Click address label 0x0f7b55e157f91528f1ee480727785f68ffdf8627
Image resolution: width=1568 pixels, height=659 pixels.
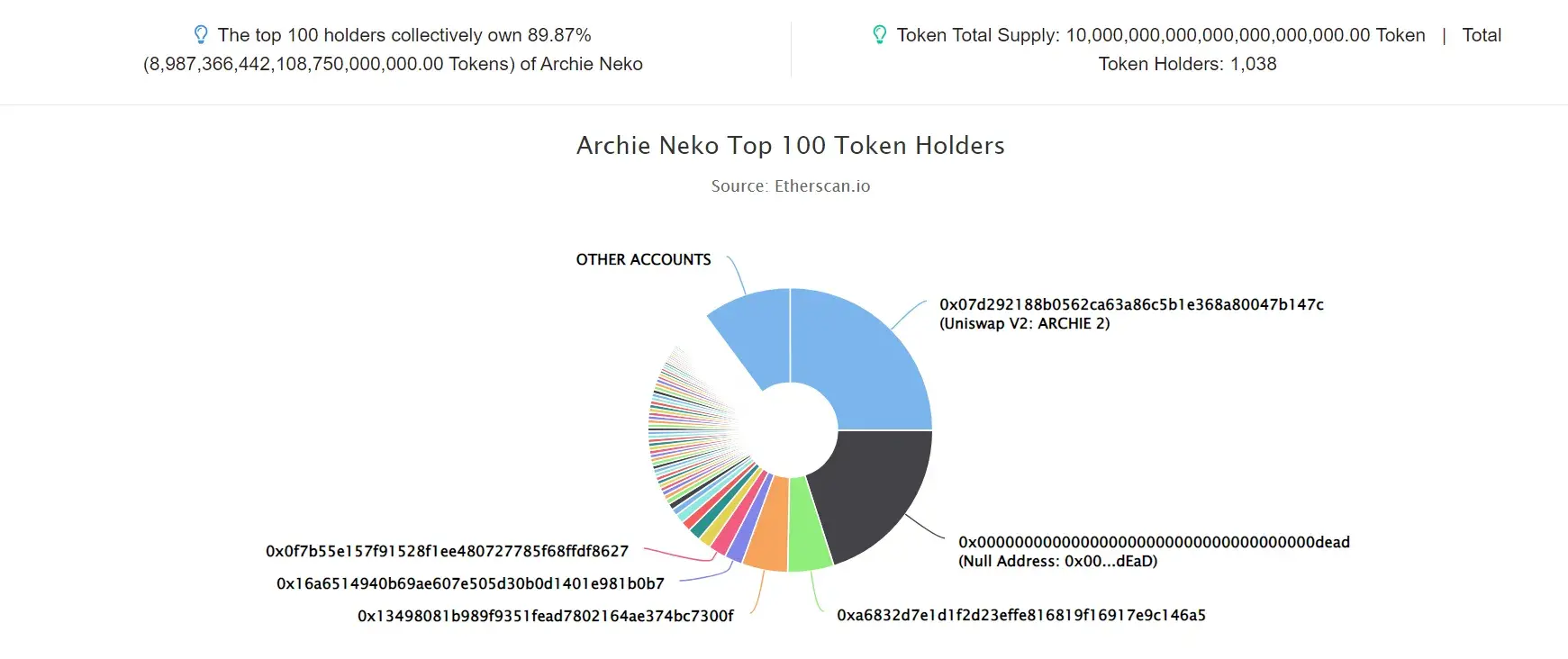447,551
